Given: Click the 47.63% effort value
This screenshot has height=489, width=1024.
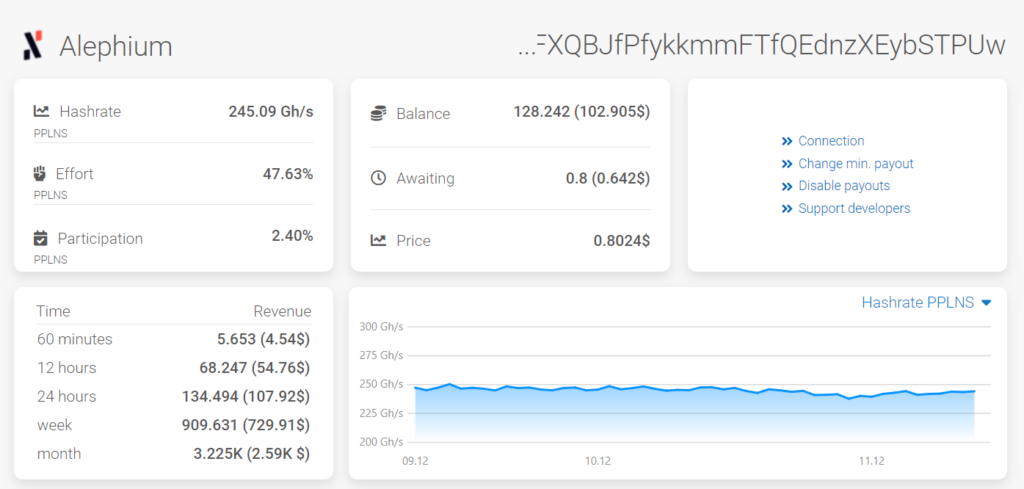Looking at the screenshot, I should 287,174.
